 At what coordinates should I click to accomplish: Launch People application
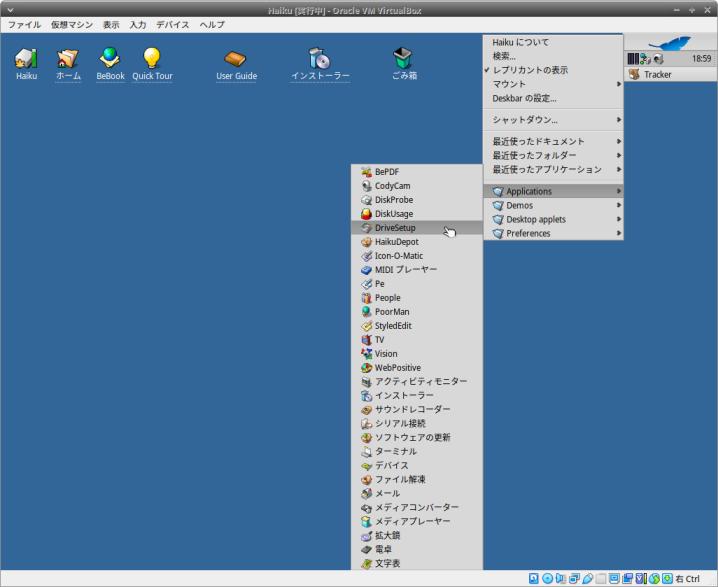point(417,298)
